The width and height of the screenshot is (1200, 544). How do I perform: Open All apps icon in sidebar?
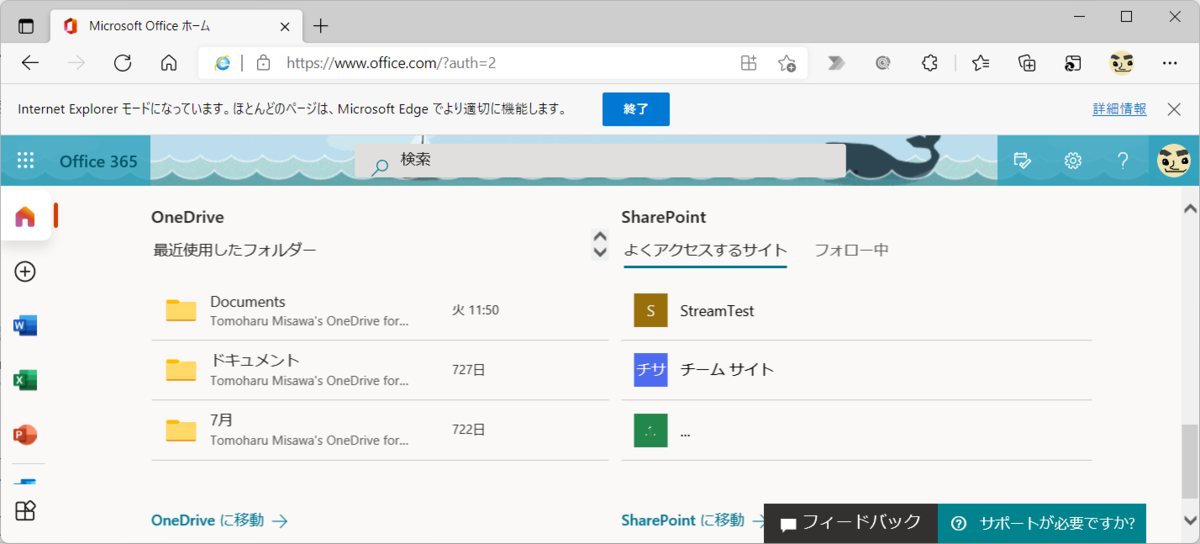pyautogui.click(x=25, y=510)
